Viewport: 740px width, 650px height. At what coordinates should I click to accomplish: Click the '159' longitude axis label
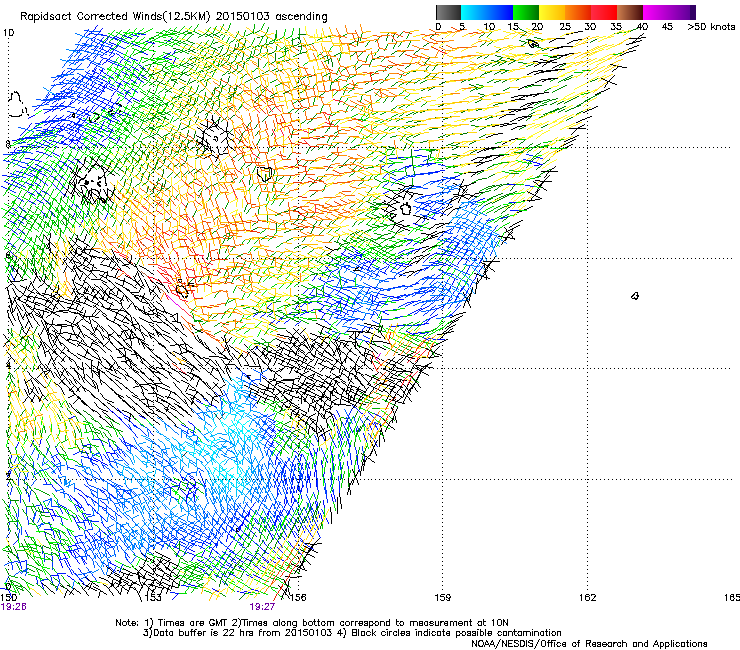point(443,598)
